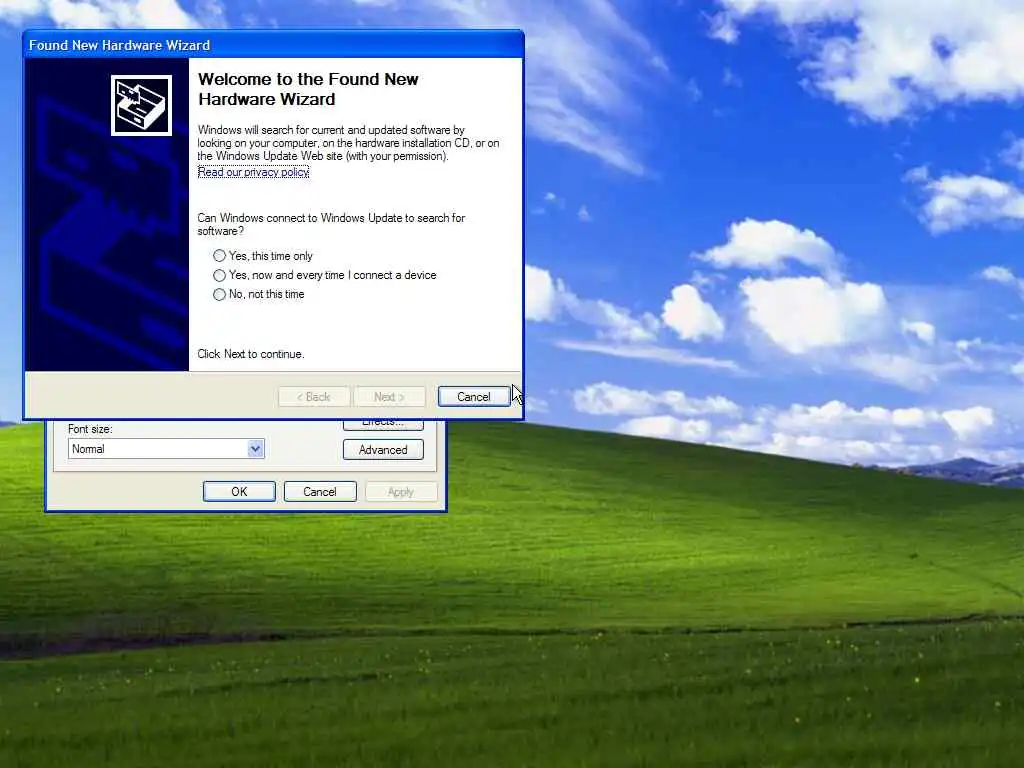Confirm display settings with OK
Viewport: 1024px width, 768px height.
(239, 492)
